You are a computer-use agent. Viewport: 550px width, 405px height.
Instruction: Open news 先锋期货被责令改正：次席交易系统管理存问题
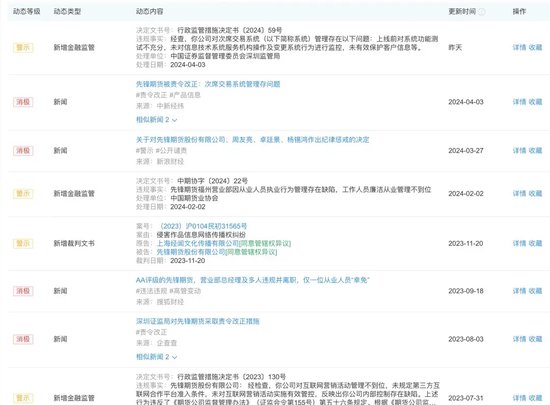pos(208,84)
